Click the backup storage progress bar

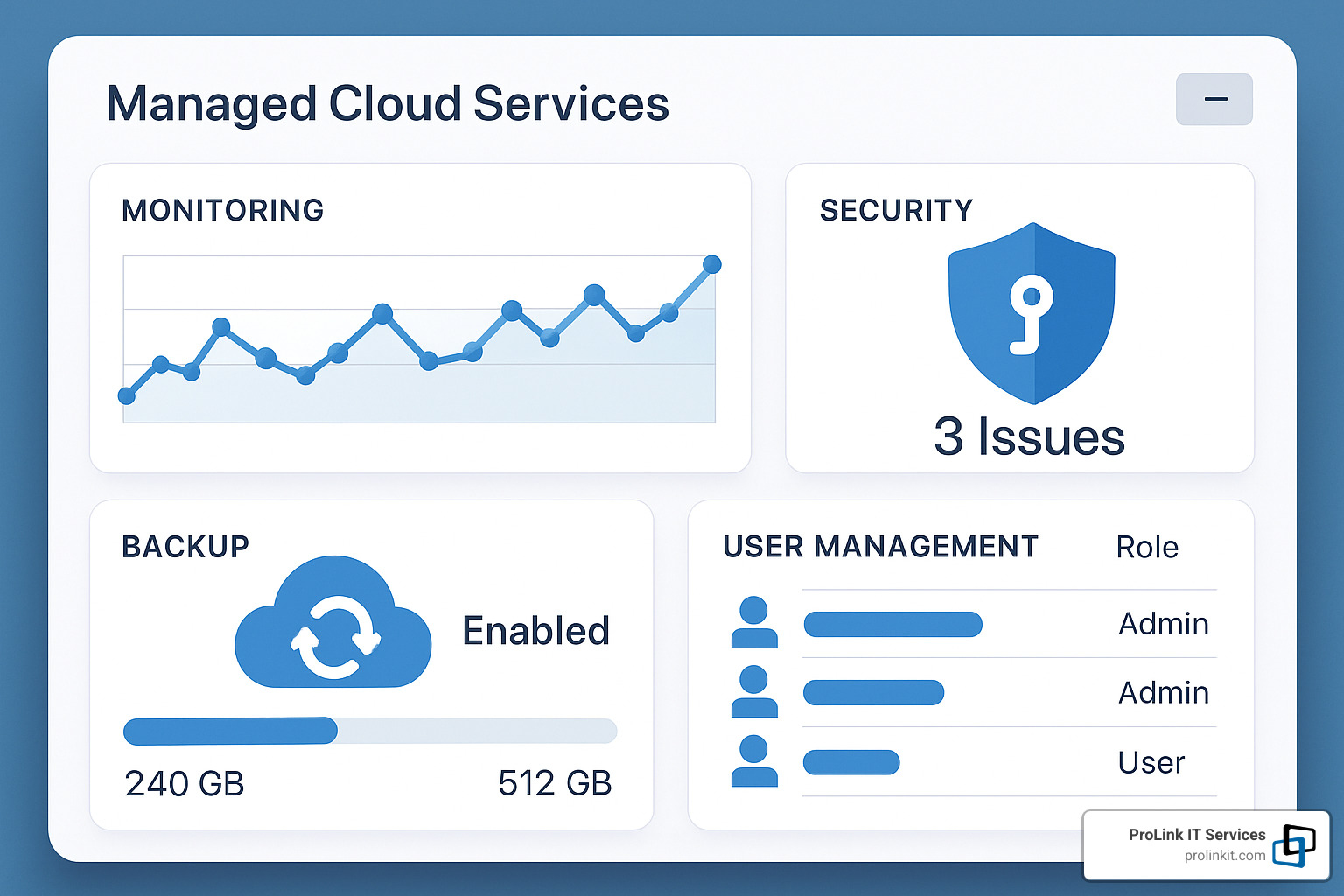pyautogui.click(x=370, y=731)
